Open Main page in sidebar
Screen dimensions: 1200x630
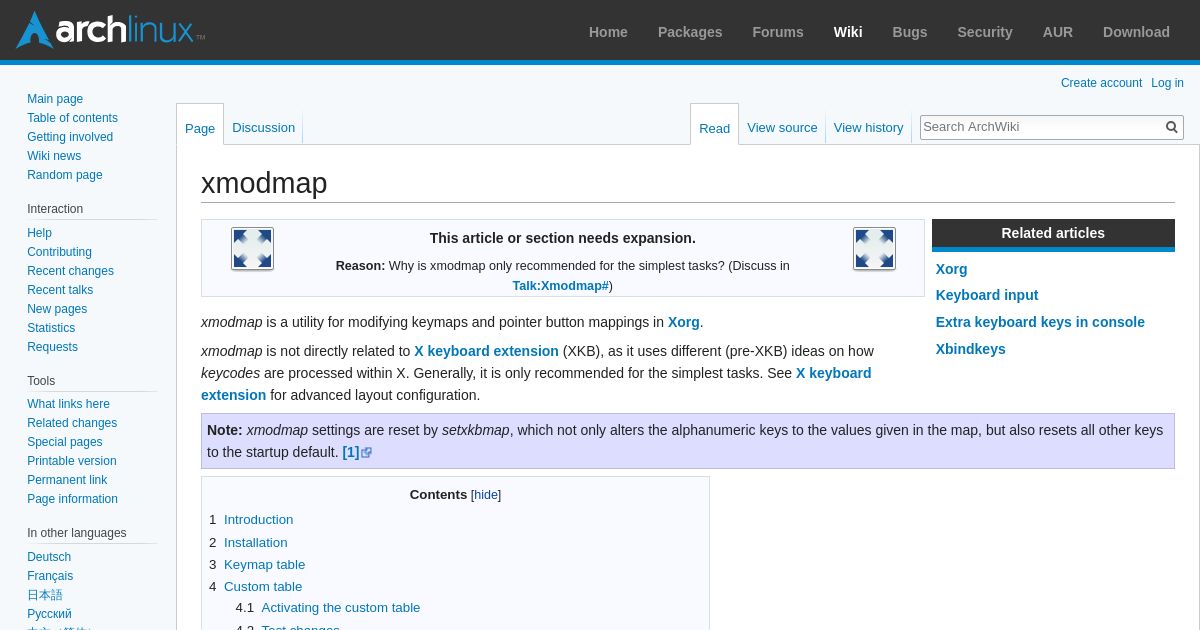click(x=55, y=99)
